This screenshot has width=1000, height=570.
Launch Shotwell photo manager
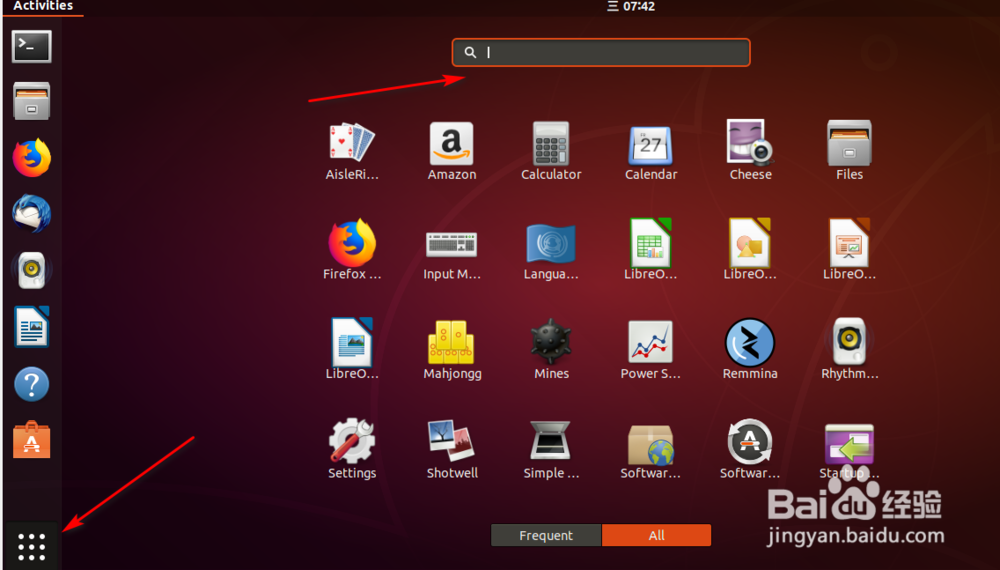pos(452,449)
